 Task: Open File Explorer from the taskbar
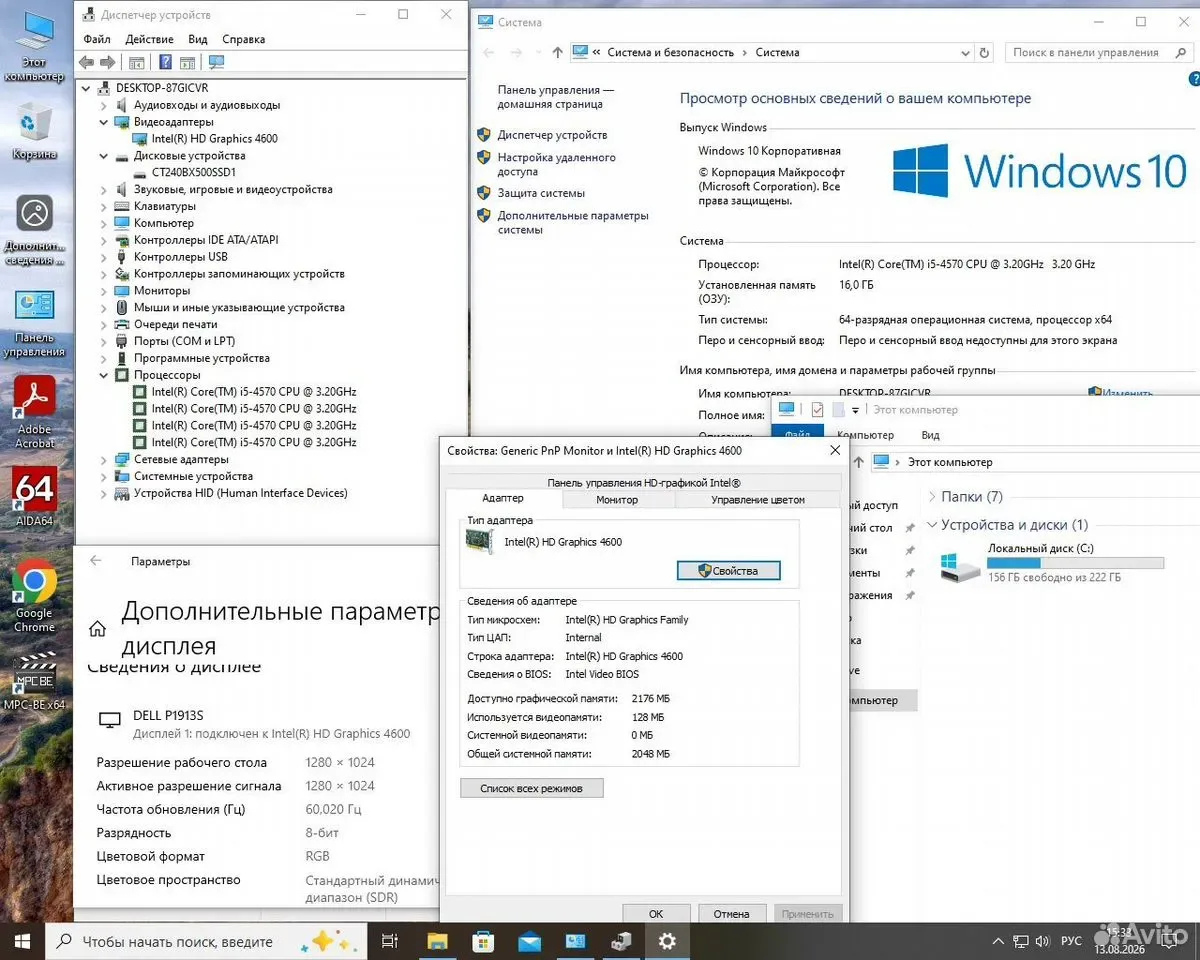437,941
